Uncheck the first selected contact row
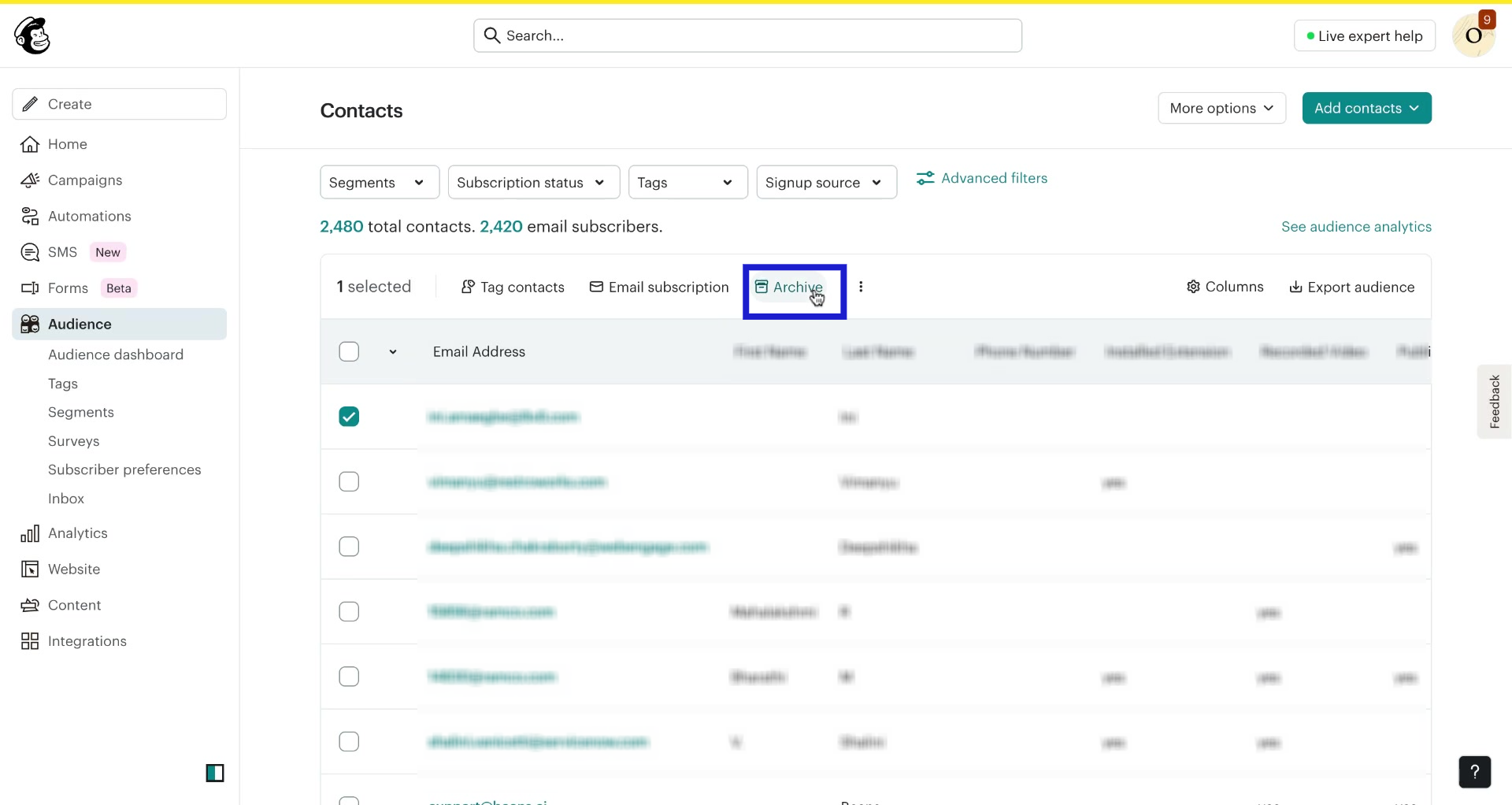This screenshot has height=805, width=1512. pos(349,416)
